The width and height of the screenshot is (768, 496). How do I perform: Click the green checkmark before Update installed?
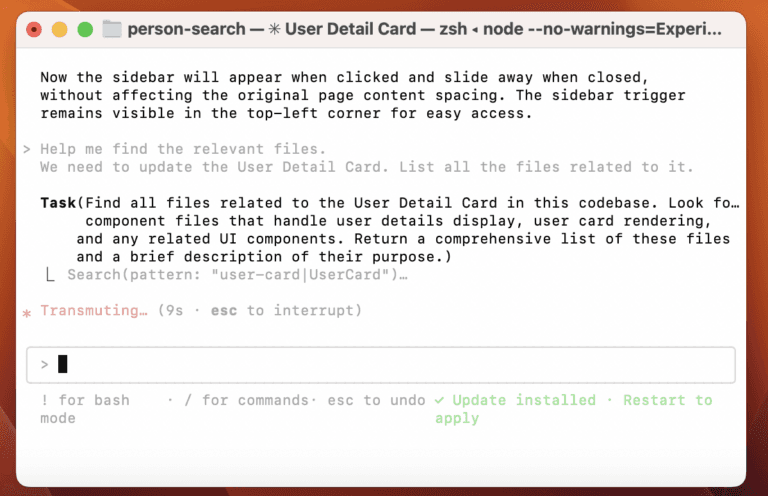440,400
